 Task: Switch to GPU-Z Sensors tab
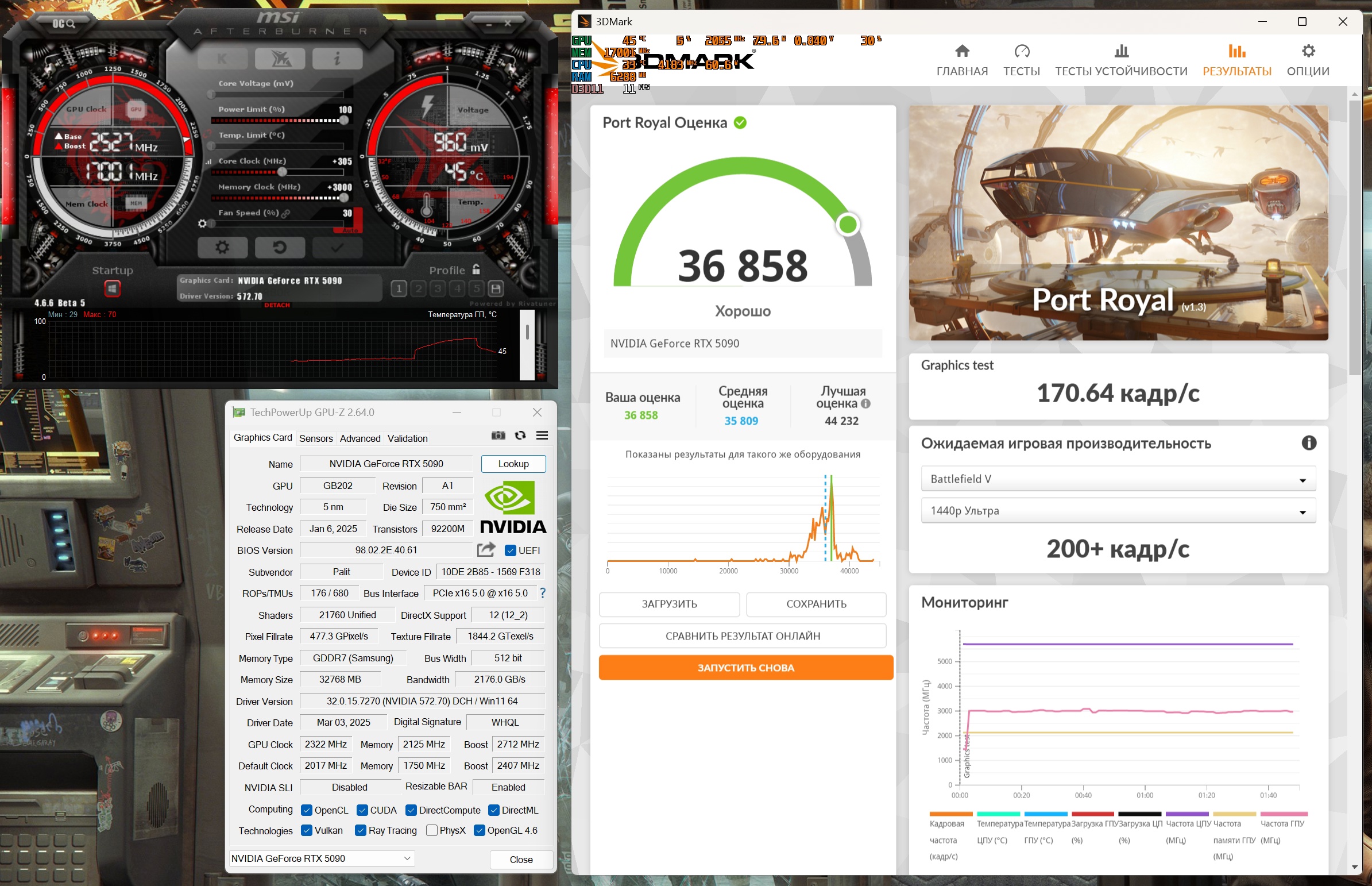316,438
